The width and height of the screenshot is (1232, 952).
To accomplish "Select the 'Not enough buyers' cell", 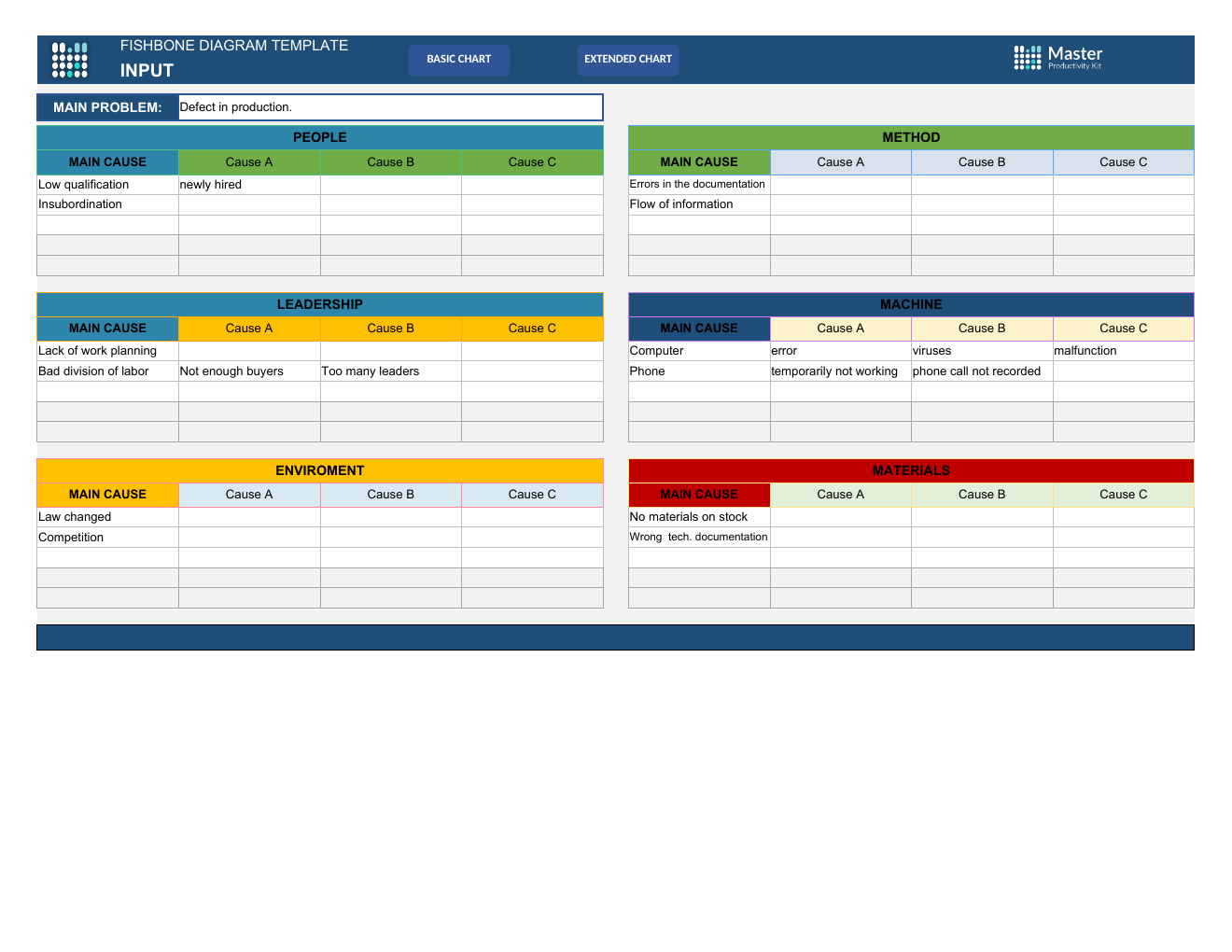I will (249, 371).
